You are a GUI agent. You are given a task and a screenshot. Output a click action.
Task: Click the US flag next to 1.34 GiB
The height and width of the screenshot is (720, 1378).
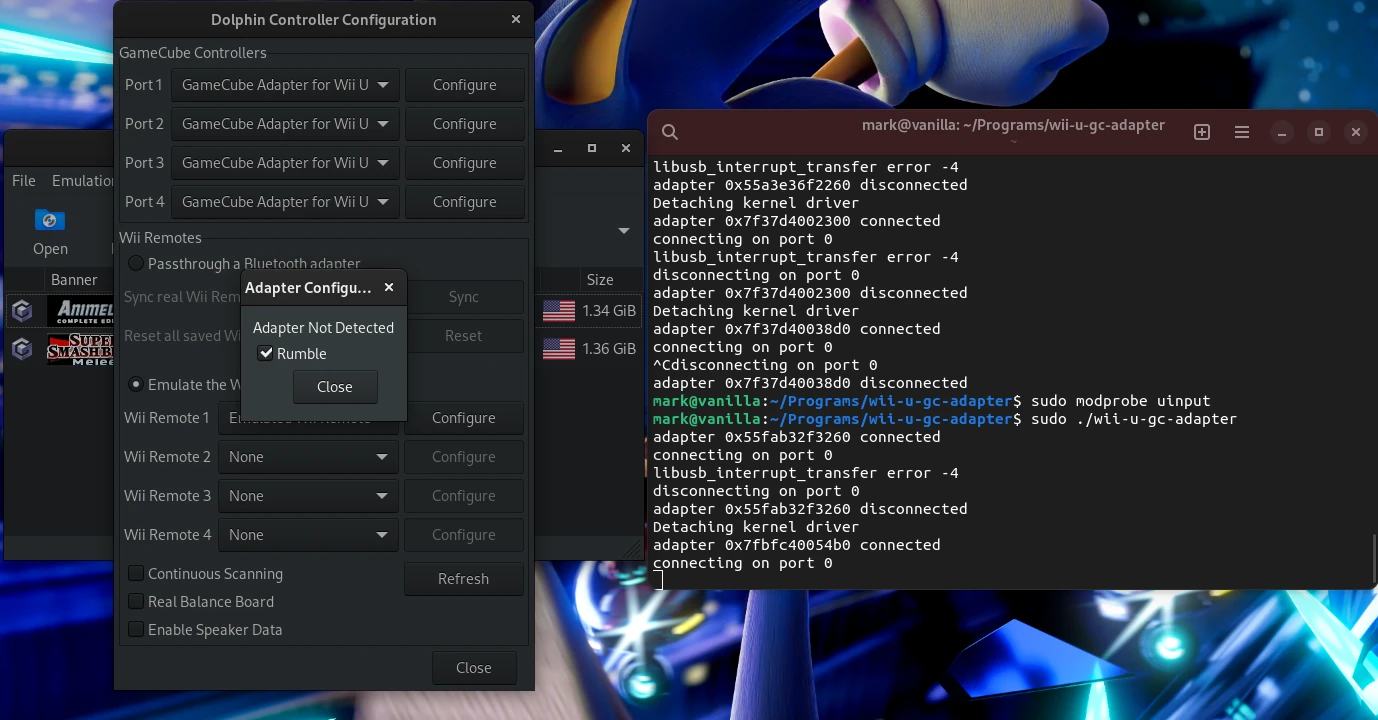tap(559, 311)
